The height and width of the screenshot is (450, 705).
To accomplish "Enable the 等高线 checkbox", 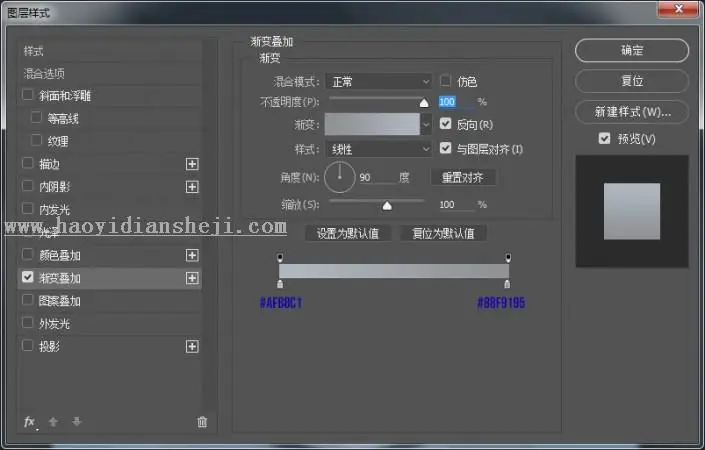I will click(36, 117).
